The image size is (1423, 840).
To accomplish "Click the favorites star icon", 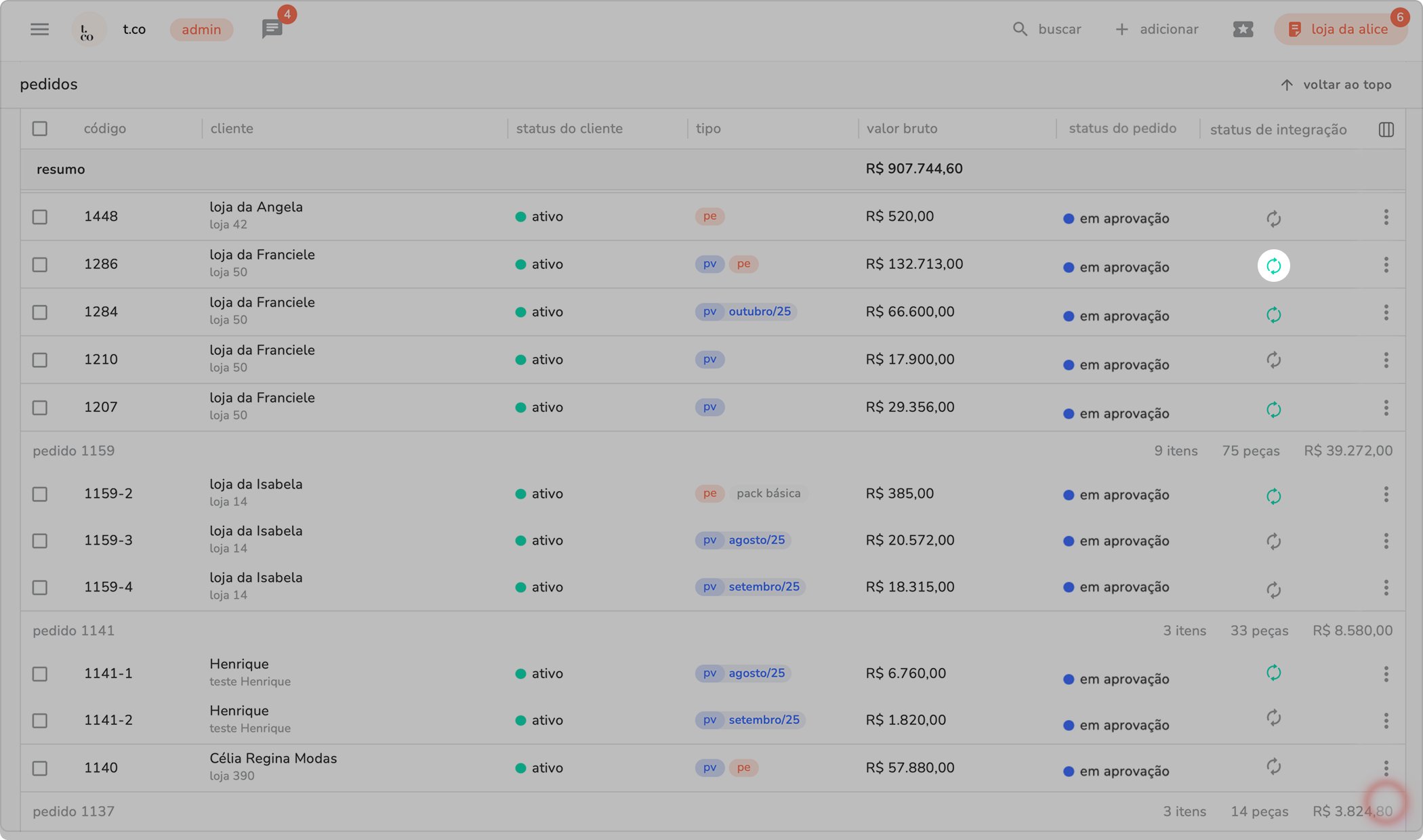I will pyautogui.click(x=1243, y=29).
